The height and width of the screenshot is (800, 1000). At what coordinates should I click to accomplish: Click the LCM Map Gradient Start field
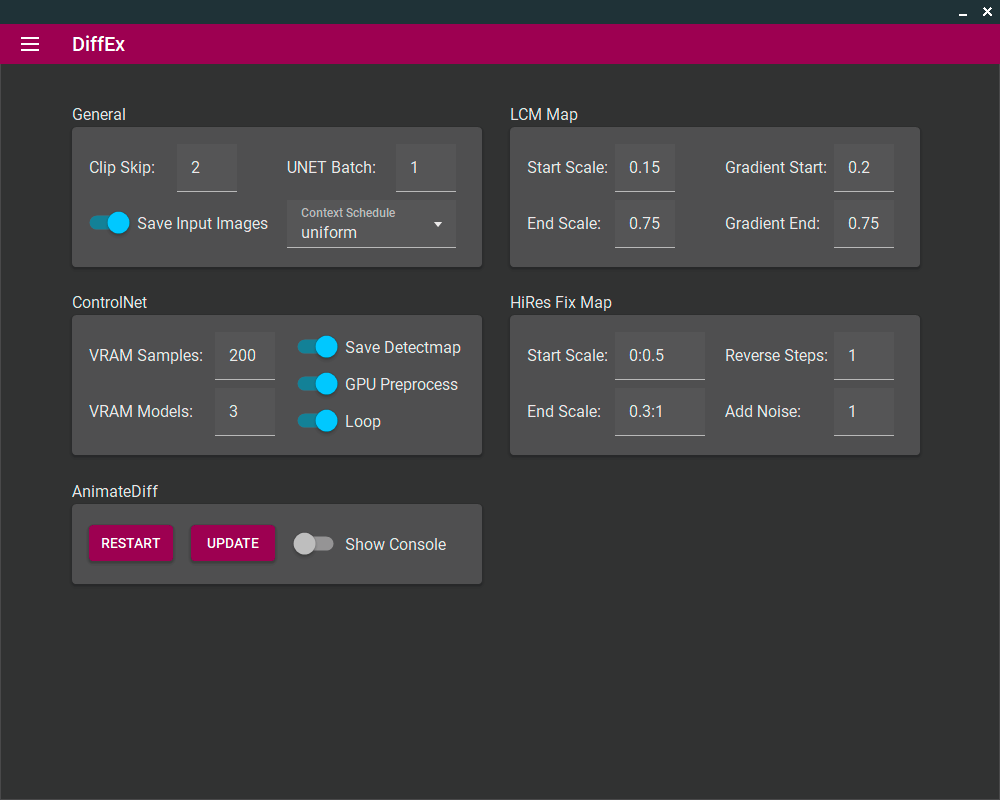point(863,168)
